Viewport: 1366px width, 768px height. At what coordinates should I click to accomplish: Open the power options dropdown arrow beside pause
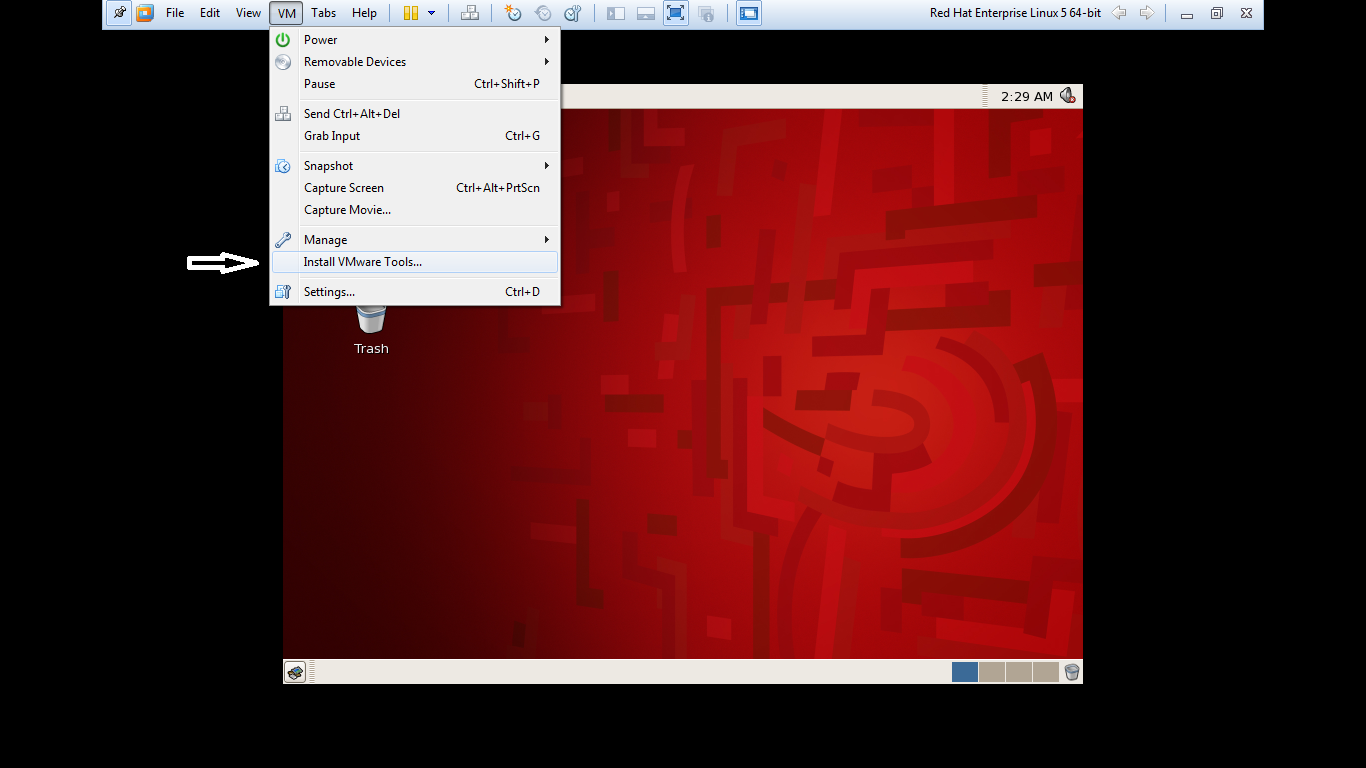432,13
